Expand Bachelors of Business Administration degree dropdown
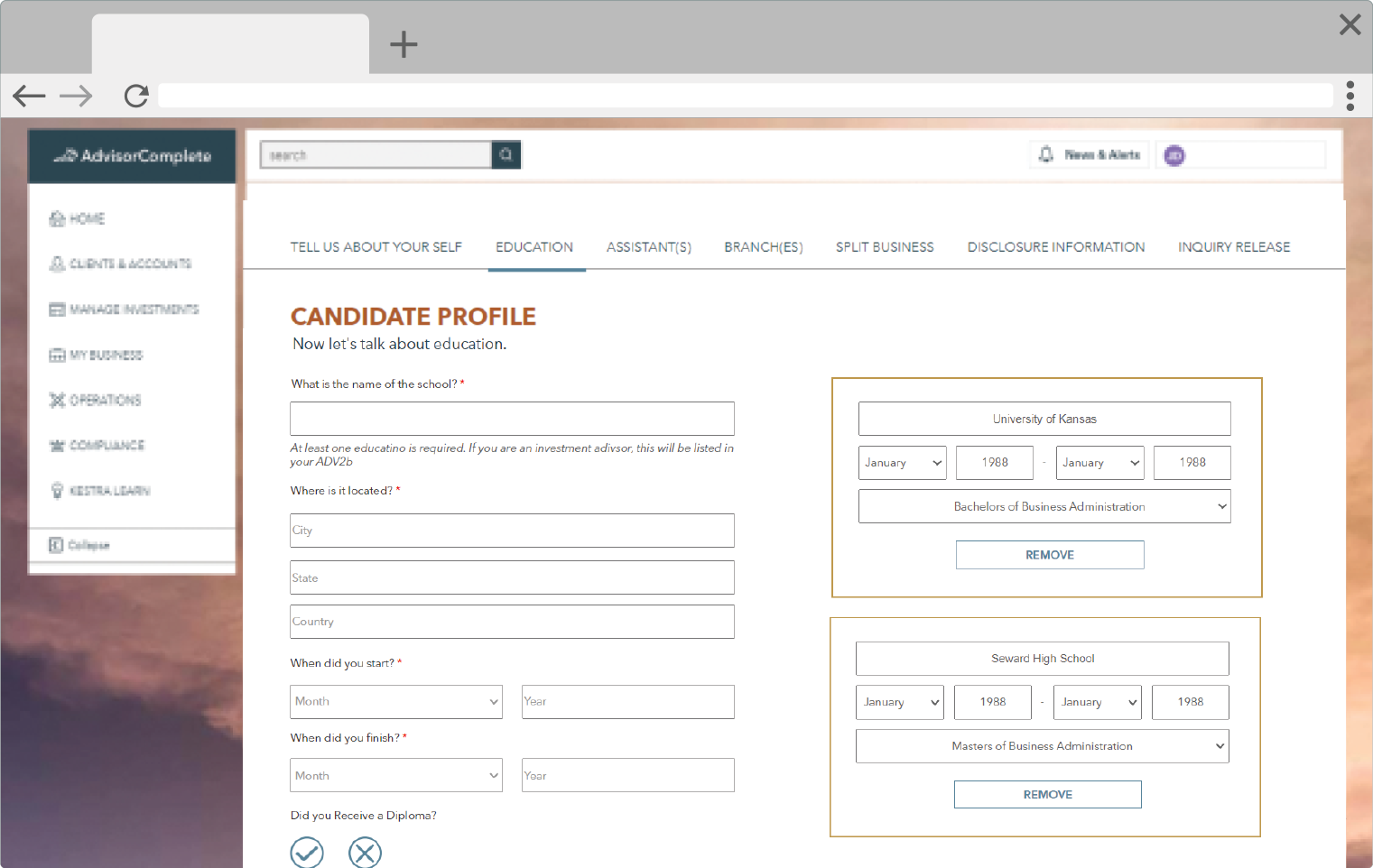 click(1044, 507)
